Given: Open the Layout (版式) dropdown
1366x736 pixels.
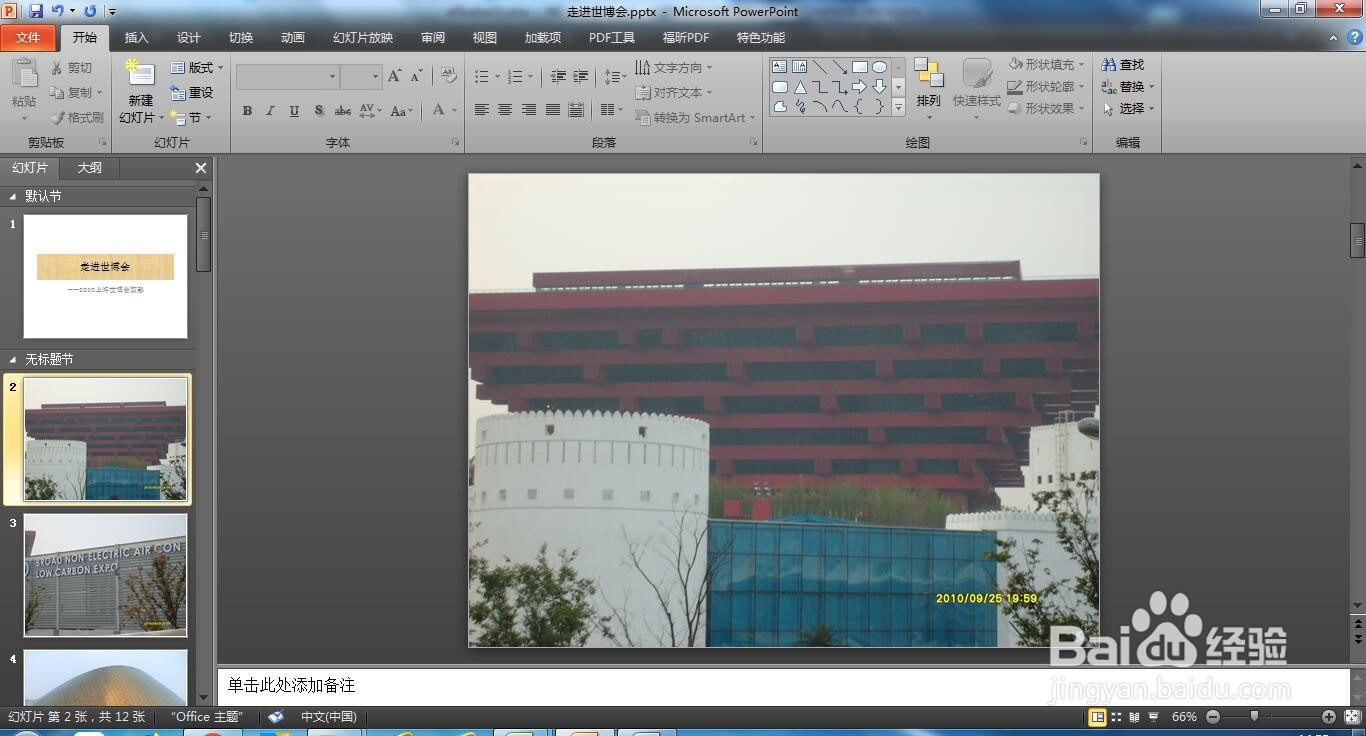Looking at the screenshot, I should pos(197,67).
